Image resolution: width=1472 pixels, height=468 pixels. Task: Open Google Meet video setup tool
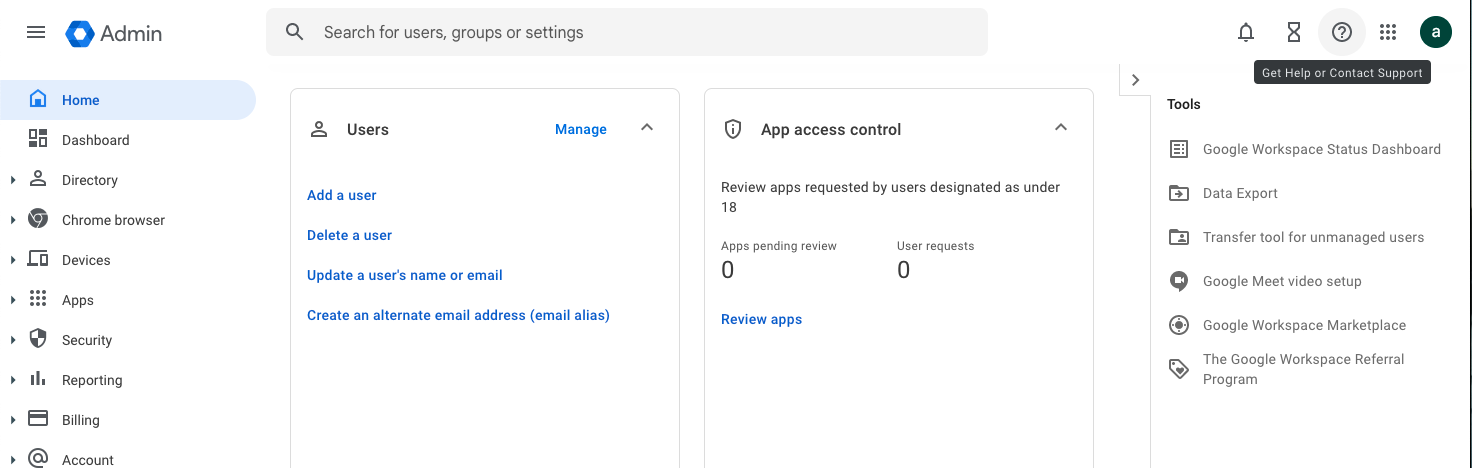[1281, 281]
